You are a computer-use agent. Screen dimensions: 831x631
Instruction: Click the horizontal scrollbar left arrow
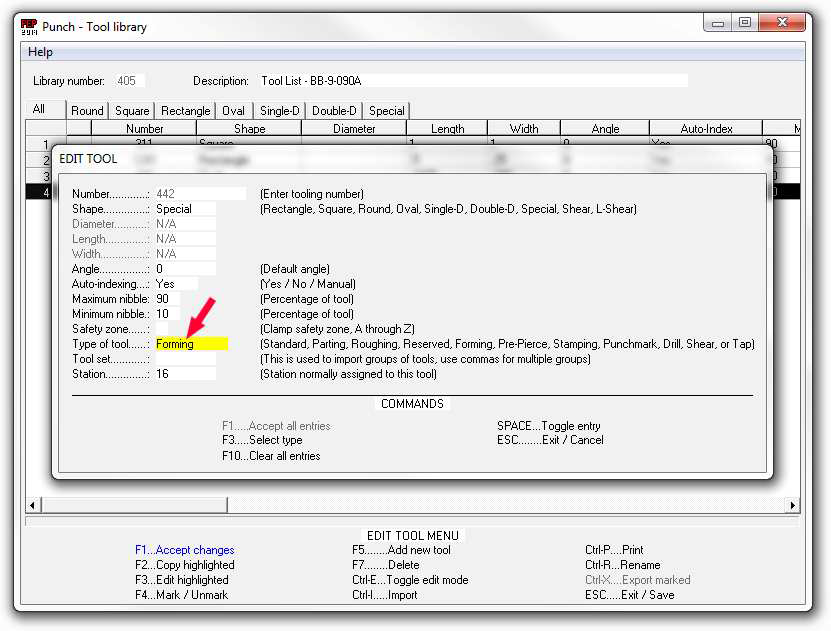[33, 505]
